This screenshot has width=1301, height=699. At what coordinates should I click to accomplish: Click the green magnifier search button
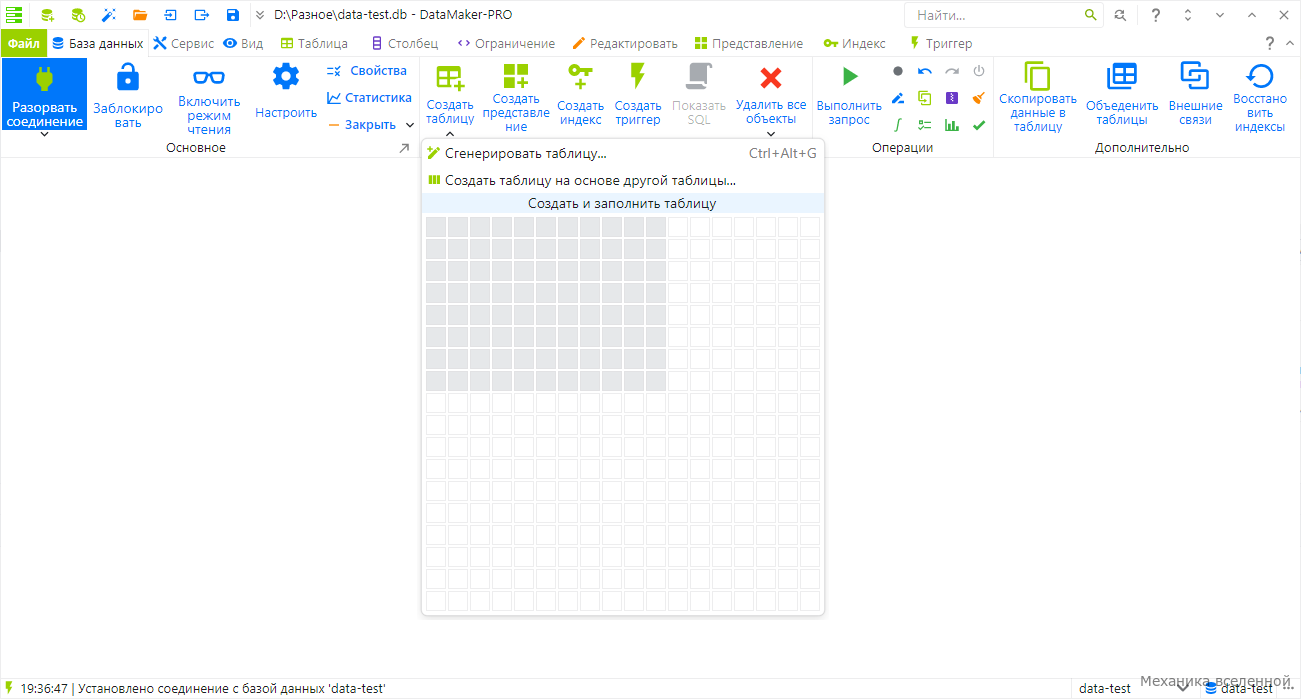click(1091, 15)
